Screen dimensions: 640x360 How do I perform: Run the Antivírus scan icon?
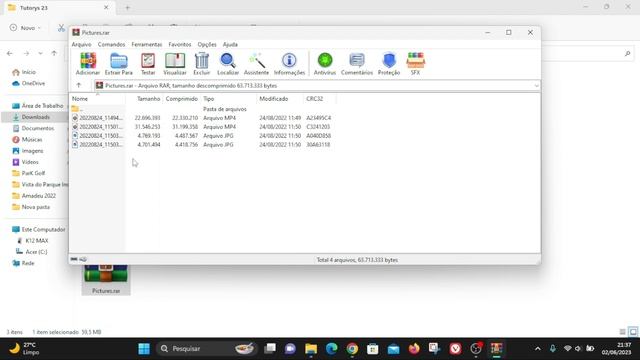pyautogui.click(x=325, y=64)
